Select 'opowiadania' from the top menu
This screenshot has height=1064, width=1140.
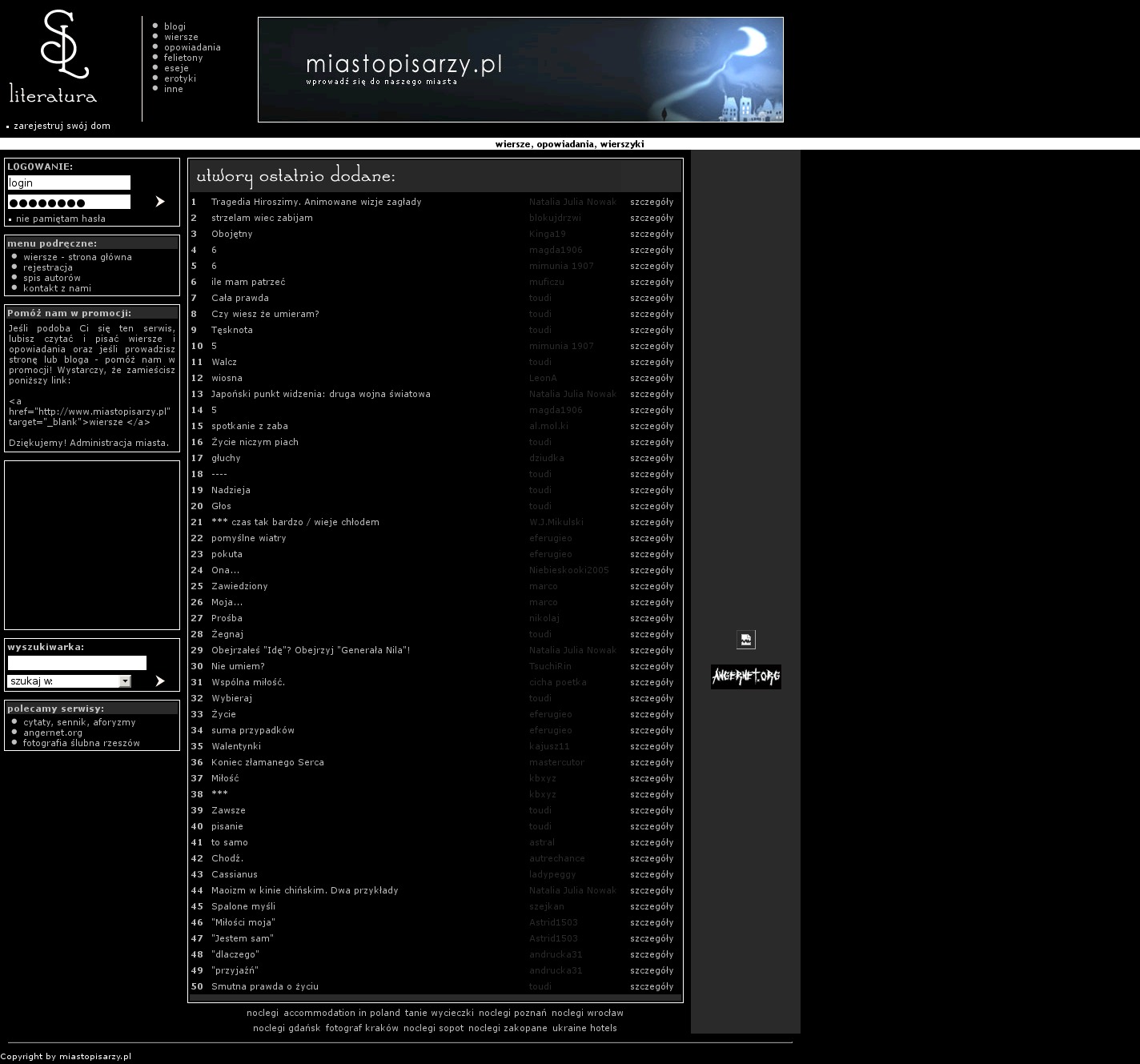(192, 47)
